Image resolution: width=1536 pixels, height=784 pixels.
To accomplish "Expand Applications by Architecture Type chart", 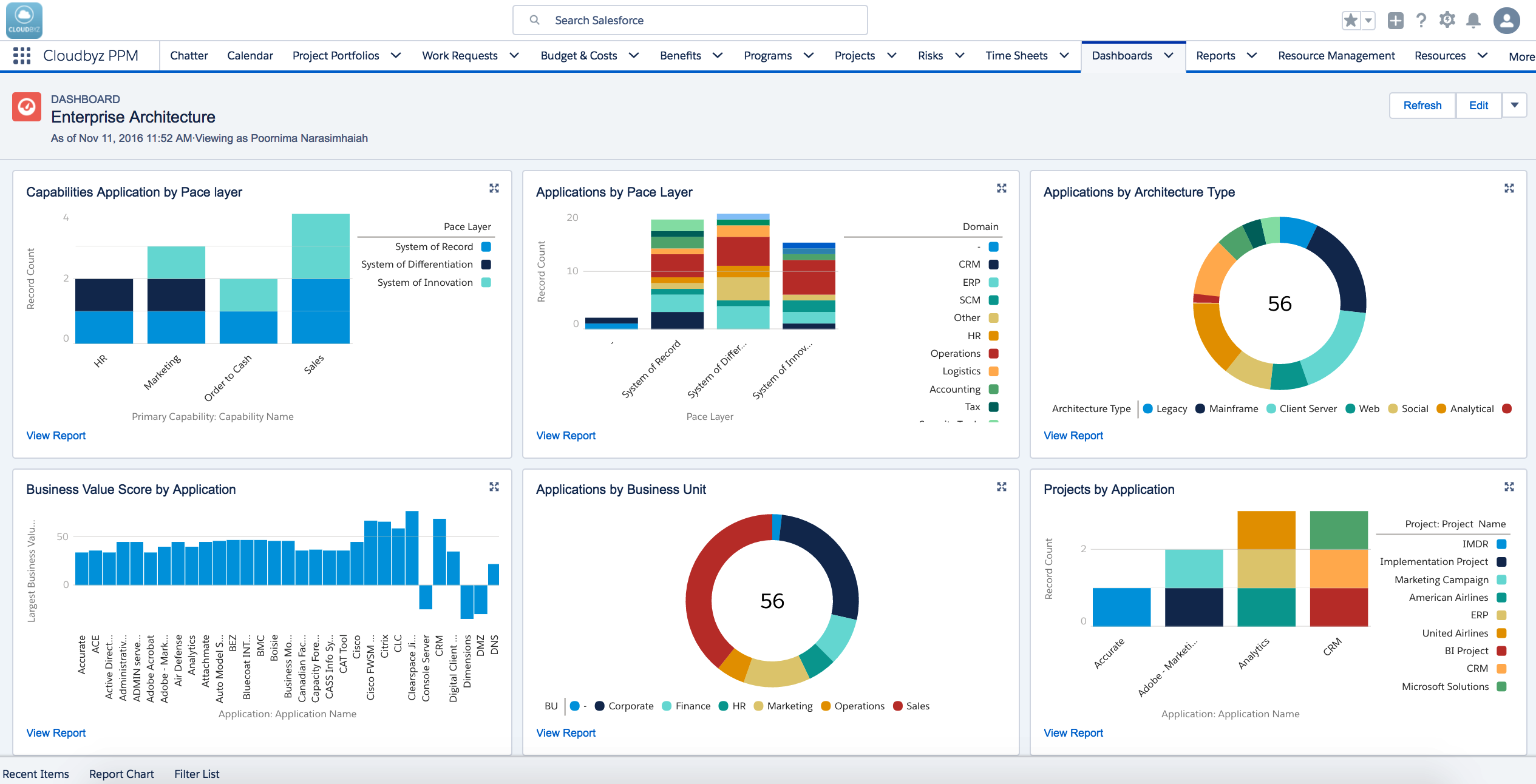I will 1509,189.
